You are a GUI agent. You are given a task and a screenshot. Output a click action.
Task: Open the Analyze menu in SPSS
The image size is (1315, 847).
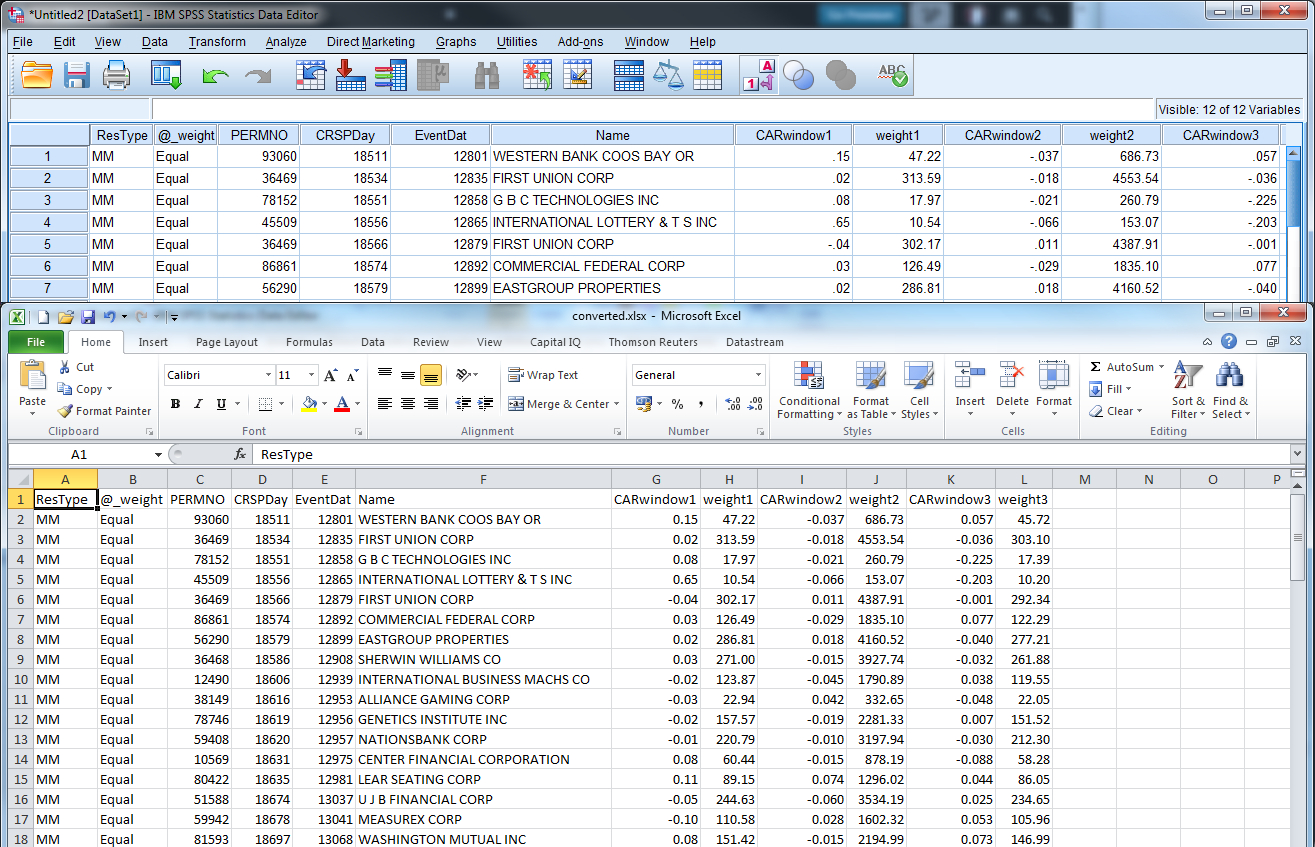point(286,42)
